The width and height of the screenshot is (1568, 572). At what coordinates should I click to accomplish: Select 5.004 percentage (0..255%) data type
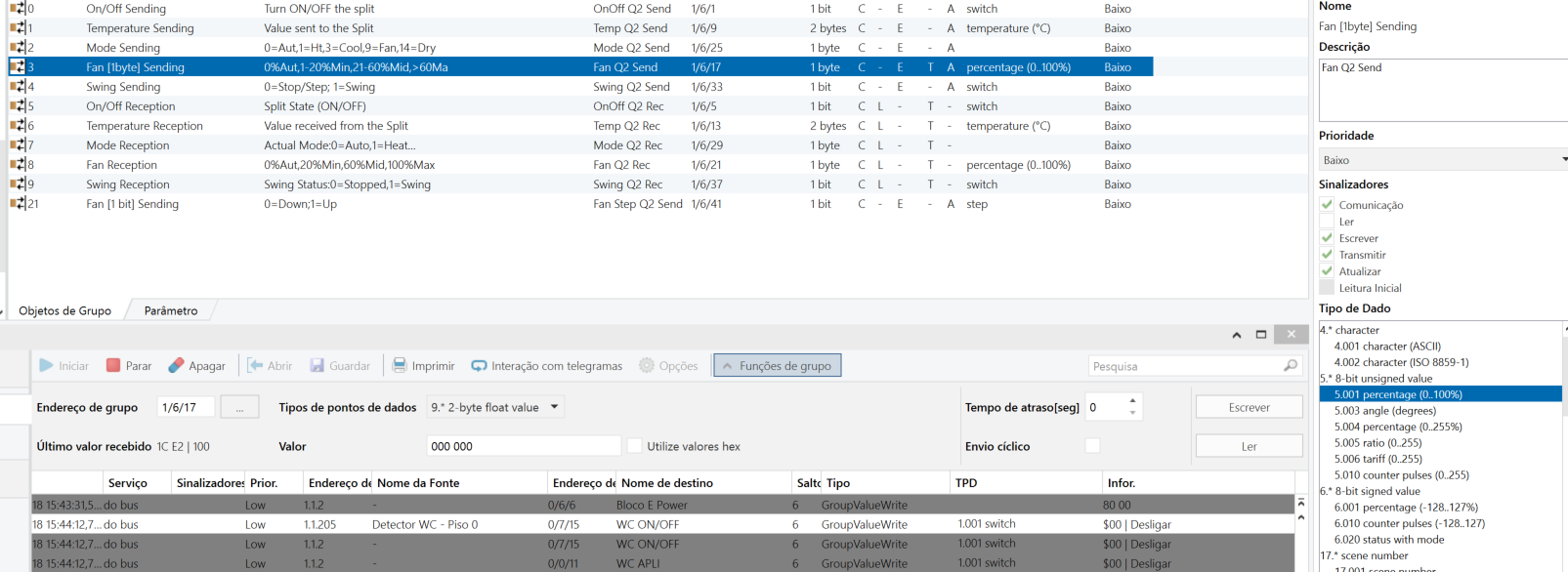point(1398,427)
